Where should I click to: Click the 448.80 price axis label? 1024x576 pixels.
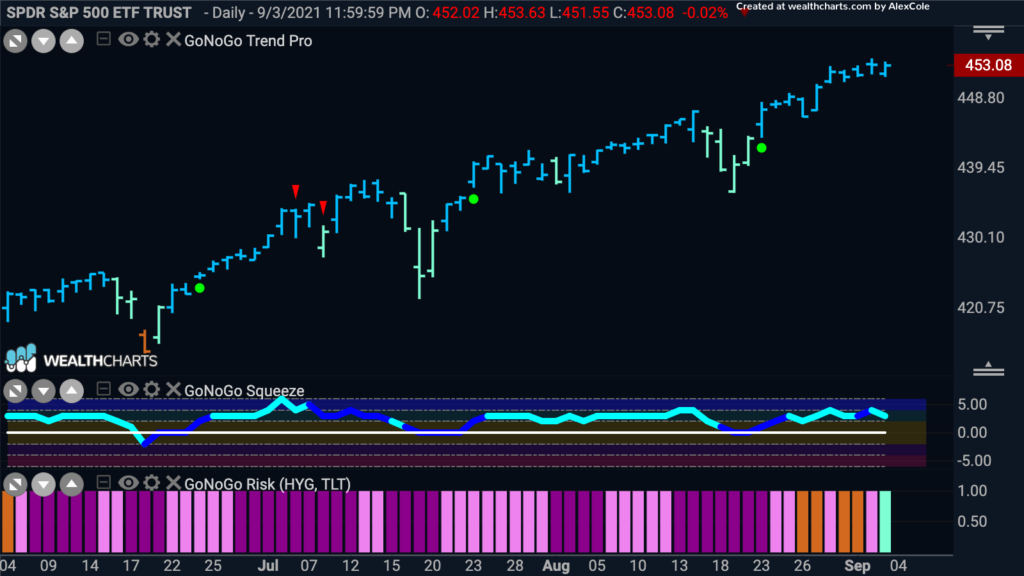981,98
